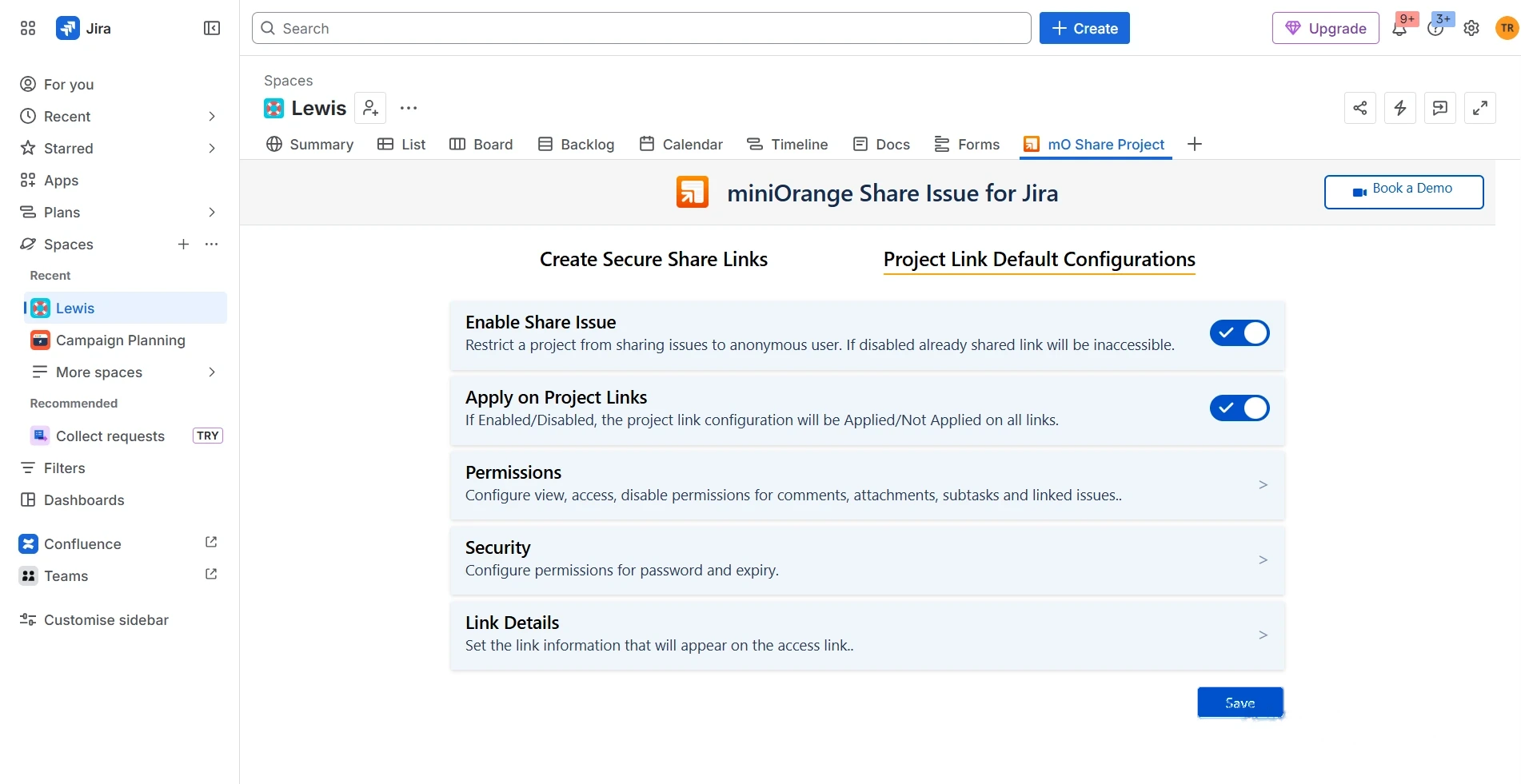
Task: Enter full screen with expand icon
Action: point(1480,108)
